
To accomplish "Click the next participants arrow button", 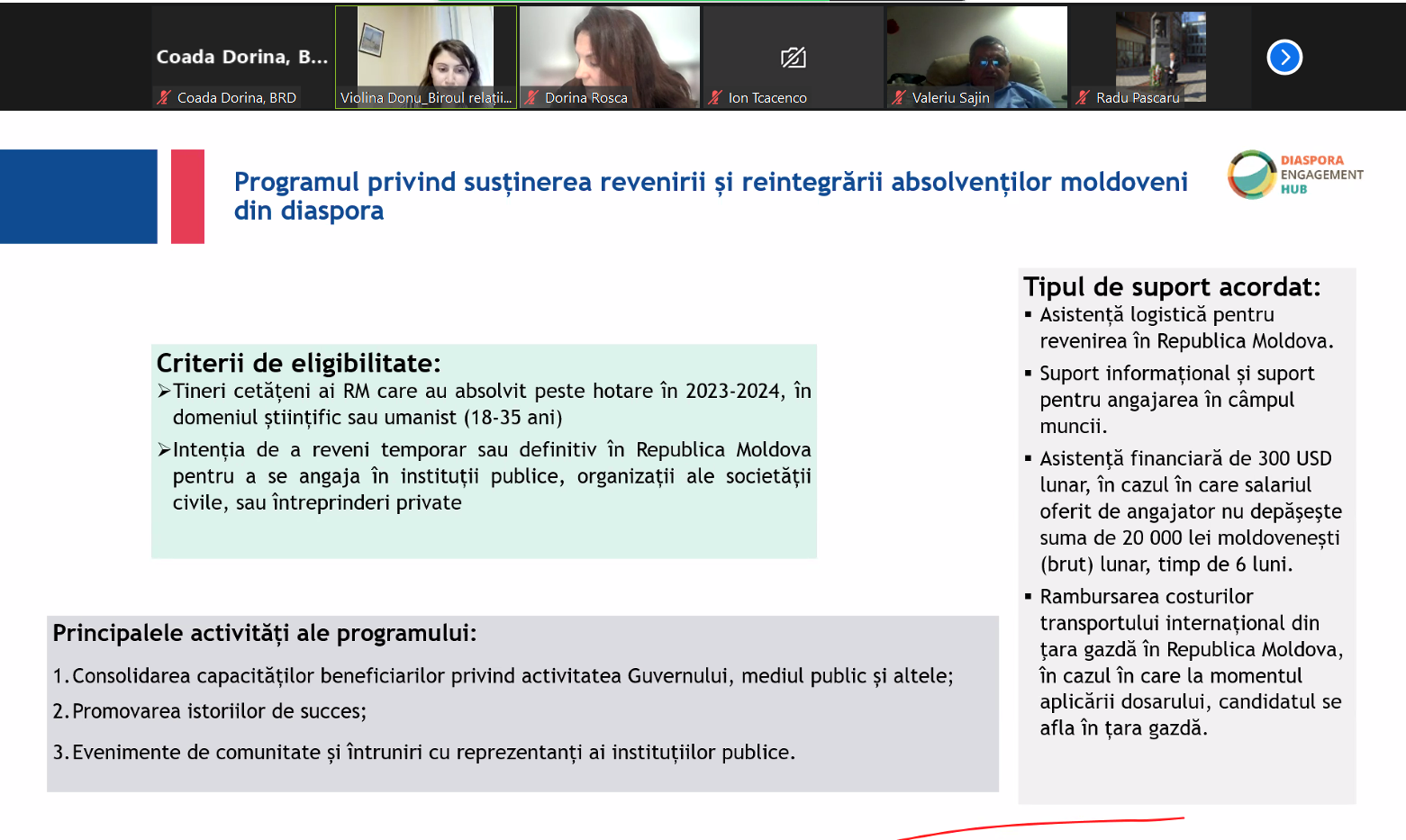I will (1284, 58).
